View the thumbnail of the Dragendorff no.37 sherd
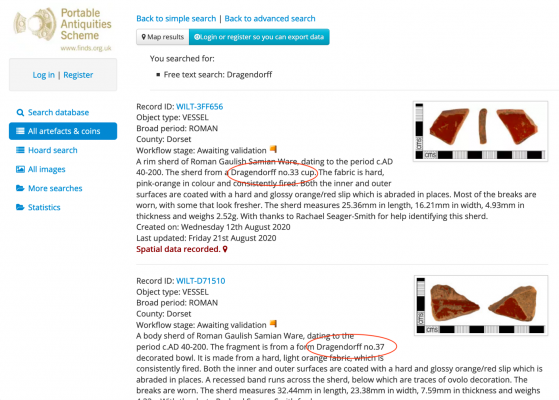The height and width of the screenshot is (400, 559). point(481,305)
